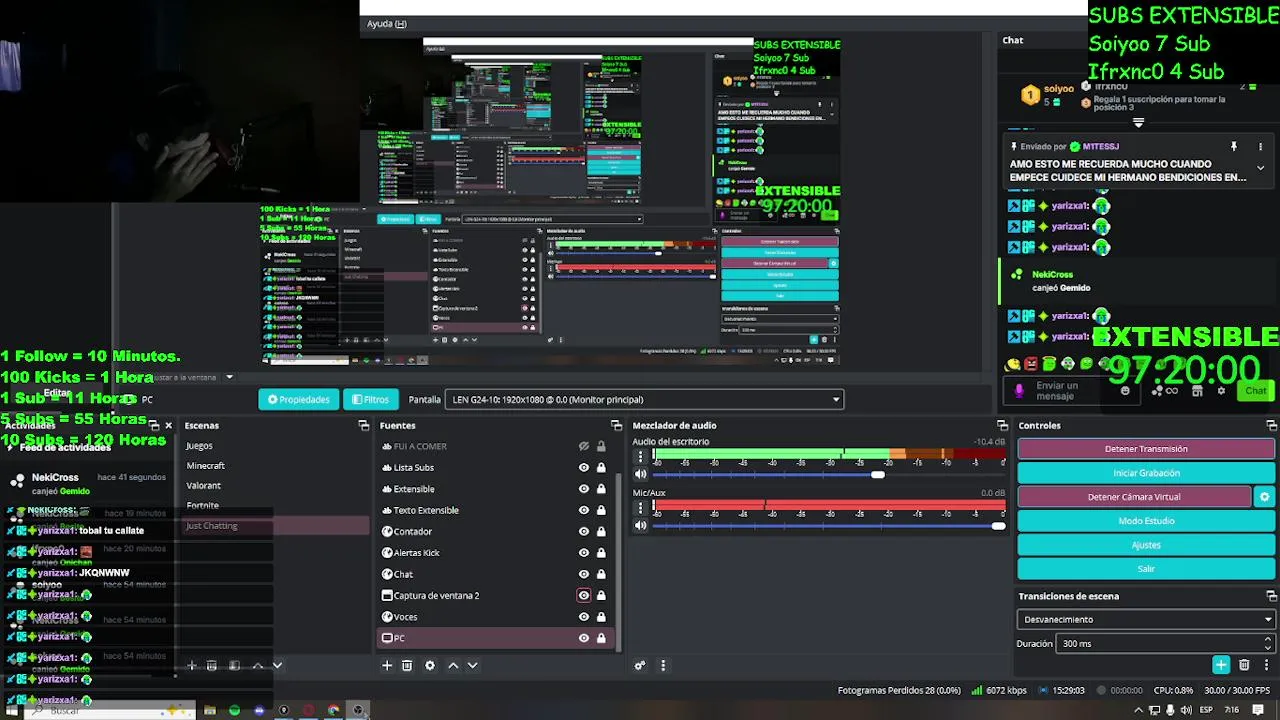1280x720 pixels.
Task: Select the Juegos scene
Action: coord(199,446)
